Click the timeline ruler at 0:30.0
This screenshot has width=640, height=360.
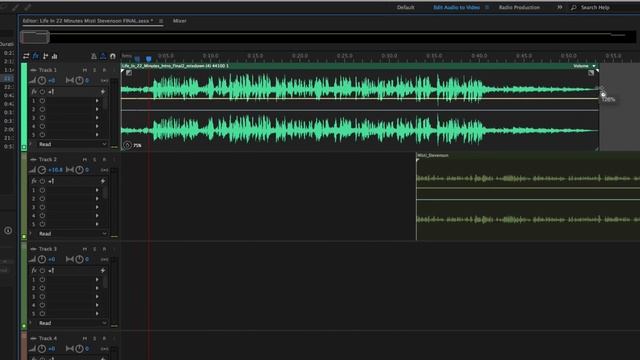pyautogui.click(x=389, y=56)
